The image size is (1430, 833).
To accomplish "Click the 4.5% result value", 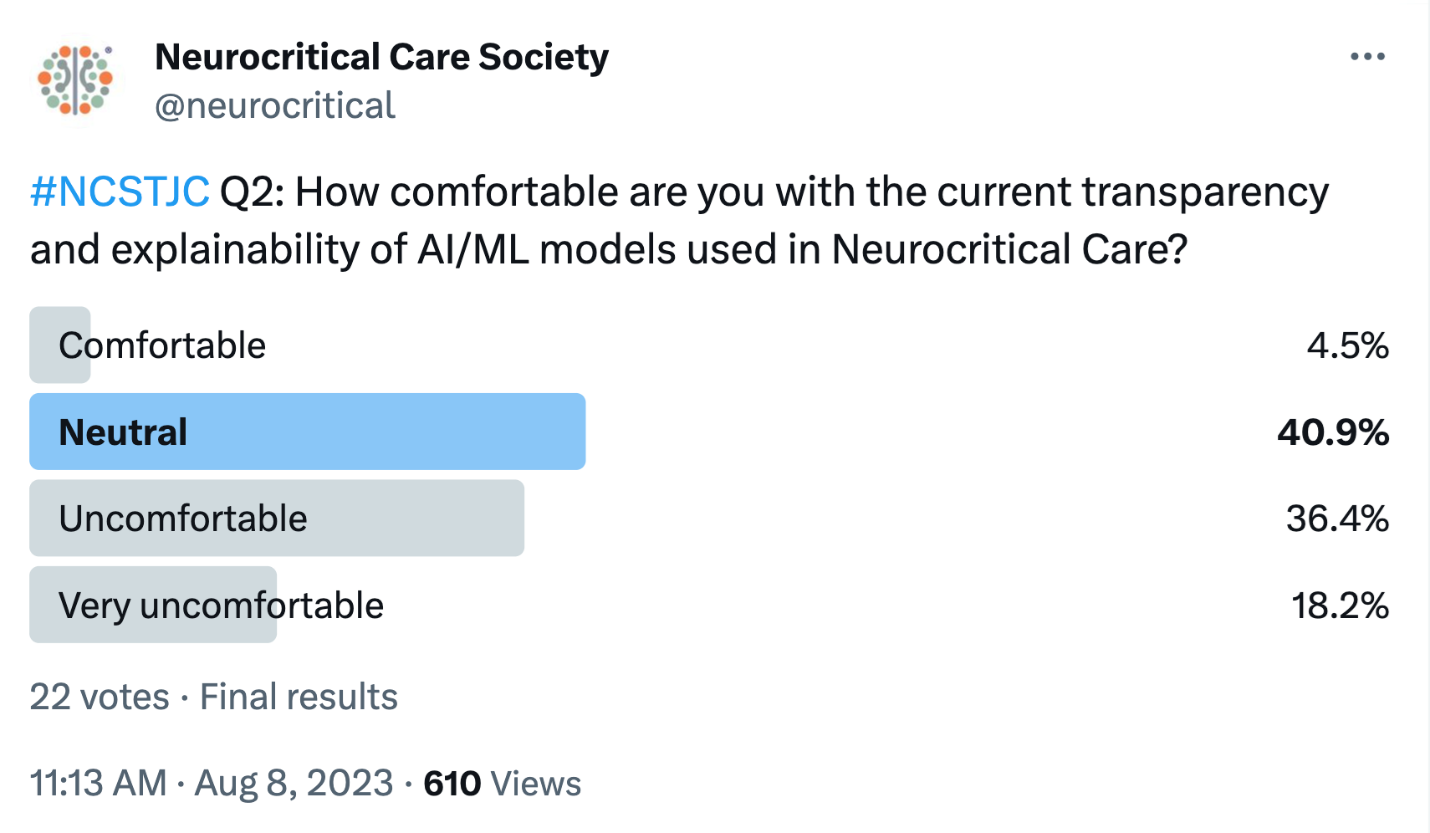I will coord(1347,346).
